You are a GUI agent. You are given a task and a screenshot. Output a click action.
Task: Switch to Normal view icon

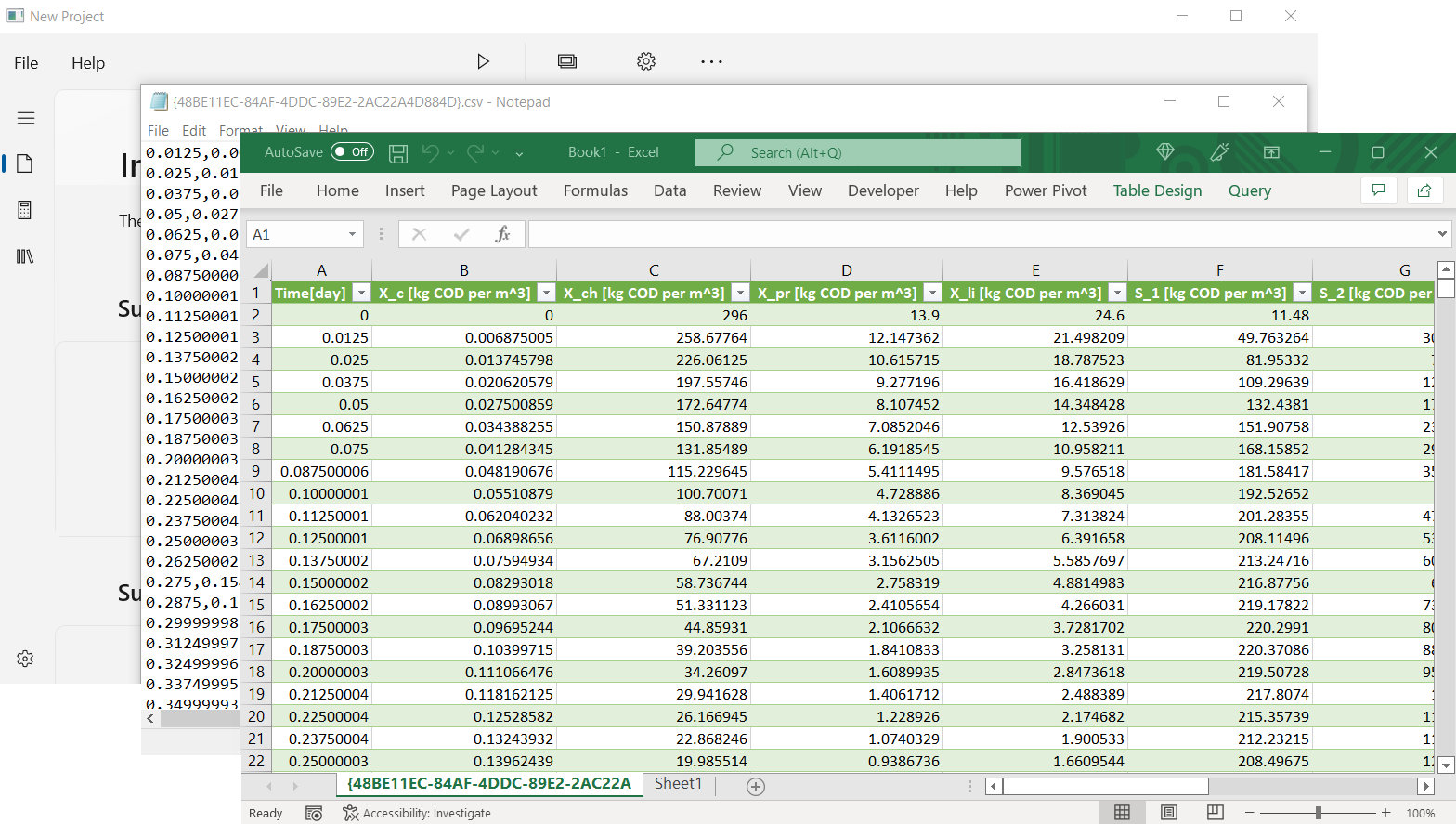[x=1122, y=813]
